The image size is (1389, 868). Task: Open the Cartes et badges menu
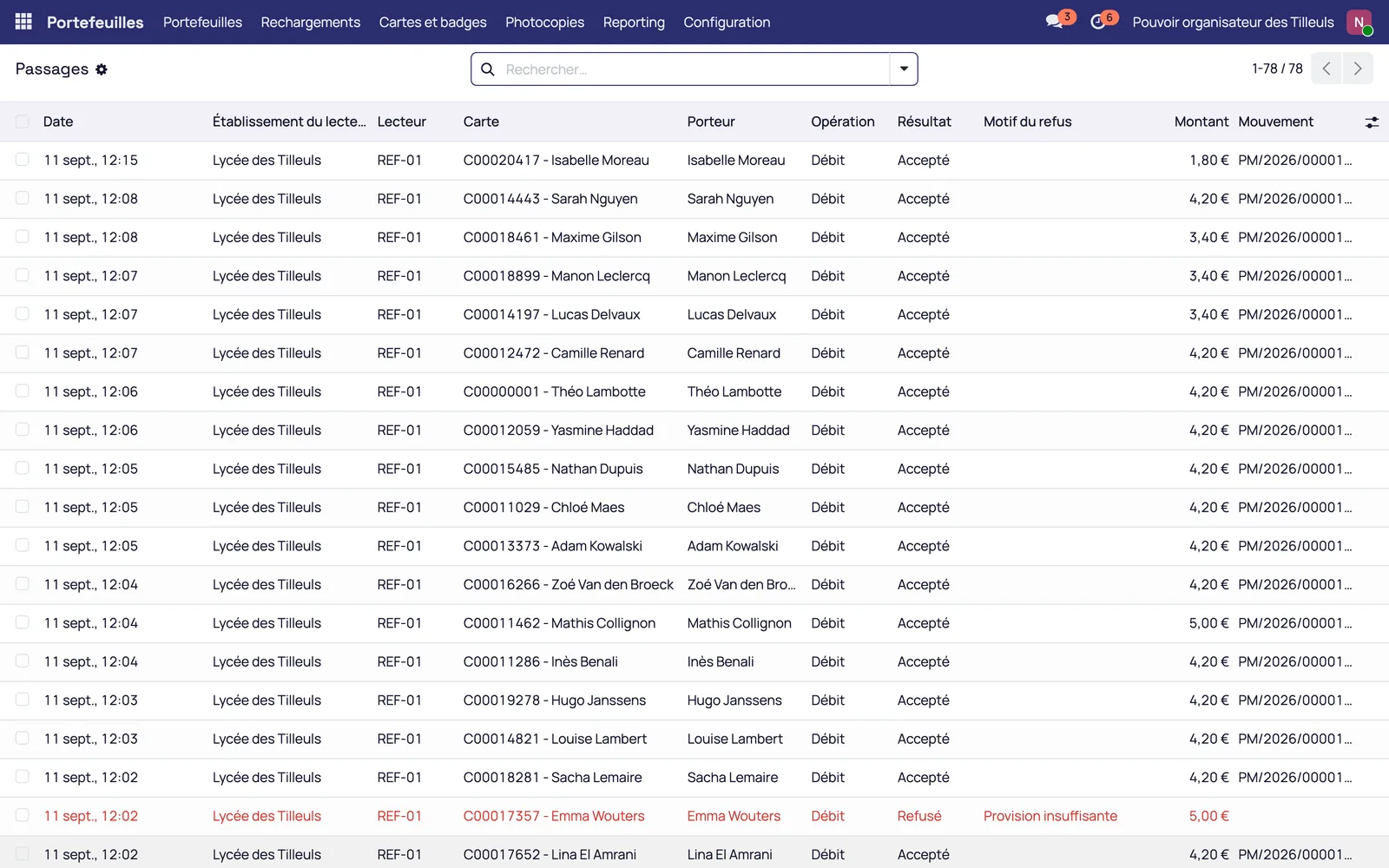coord(433,23)
